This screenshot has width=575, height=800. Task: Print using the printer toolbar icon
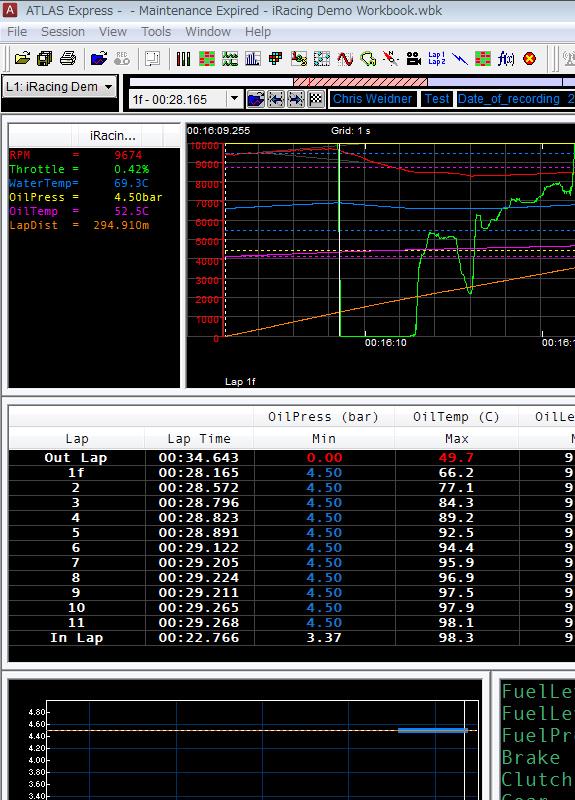click(68, 59)
